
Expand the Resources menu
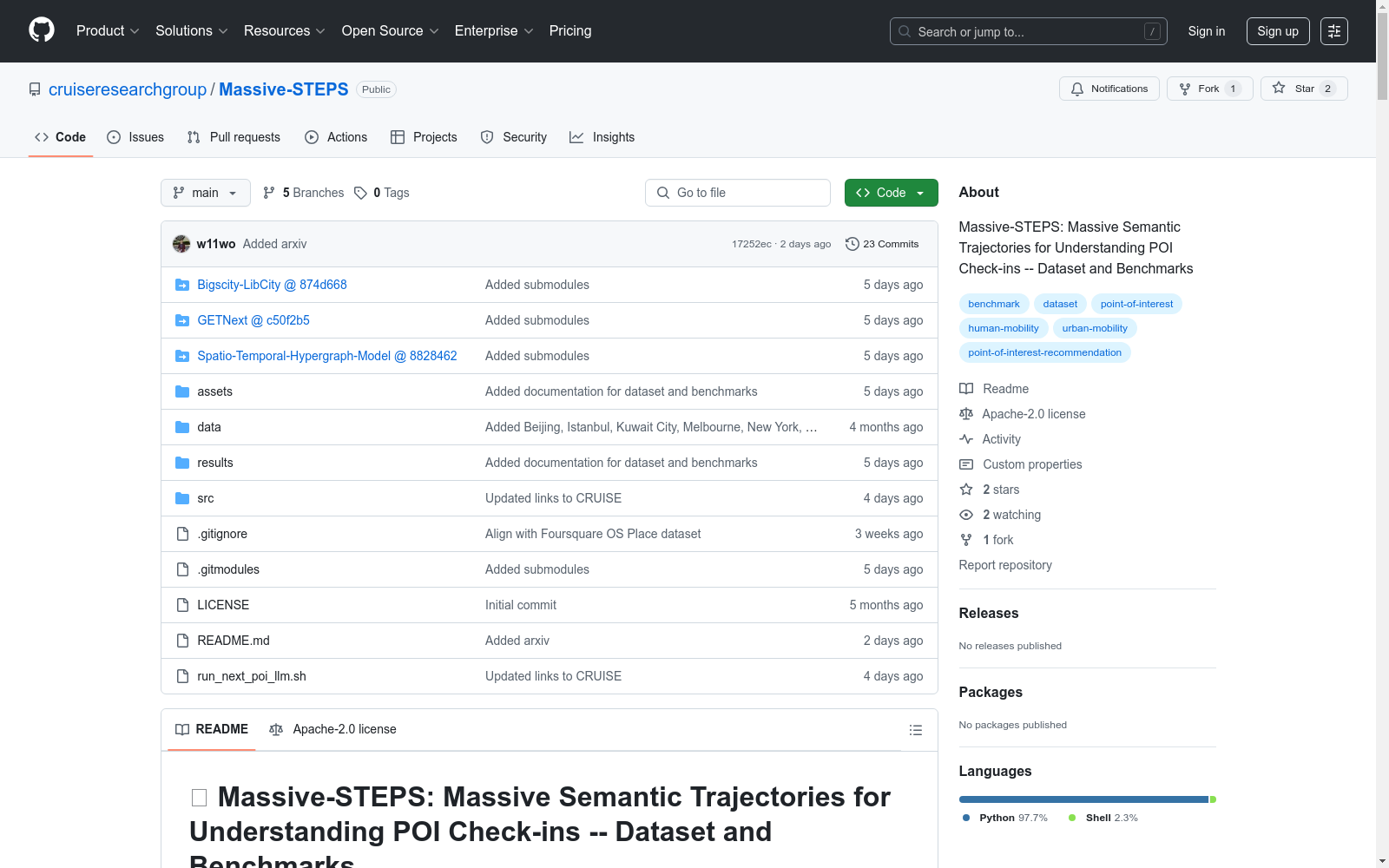click(285, 31)
